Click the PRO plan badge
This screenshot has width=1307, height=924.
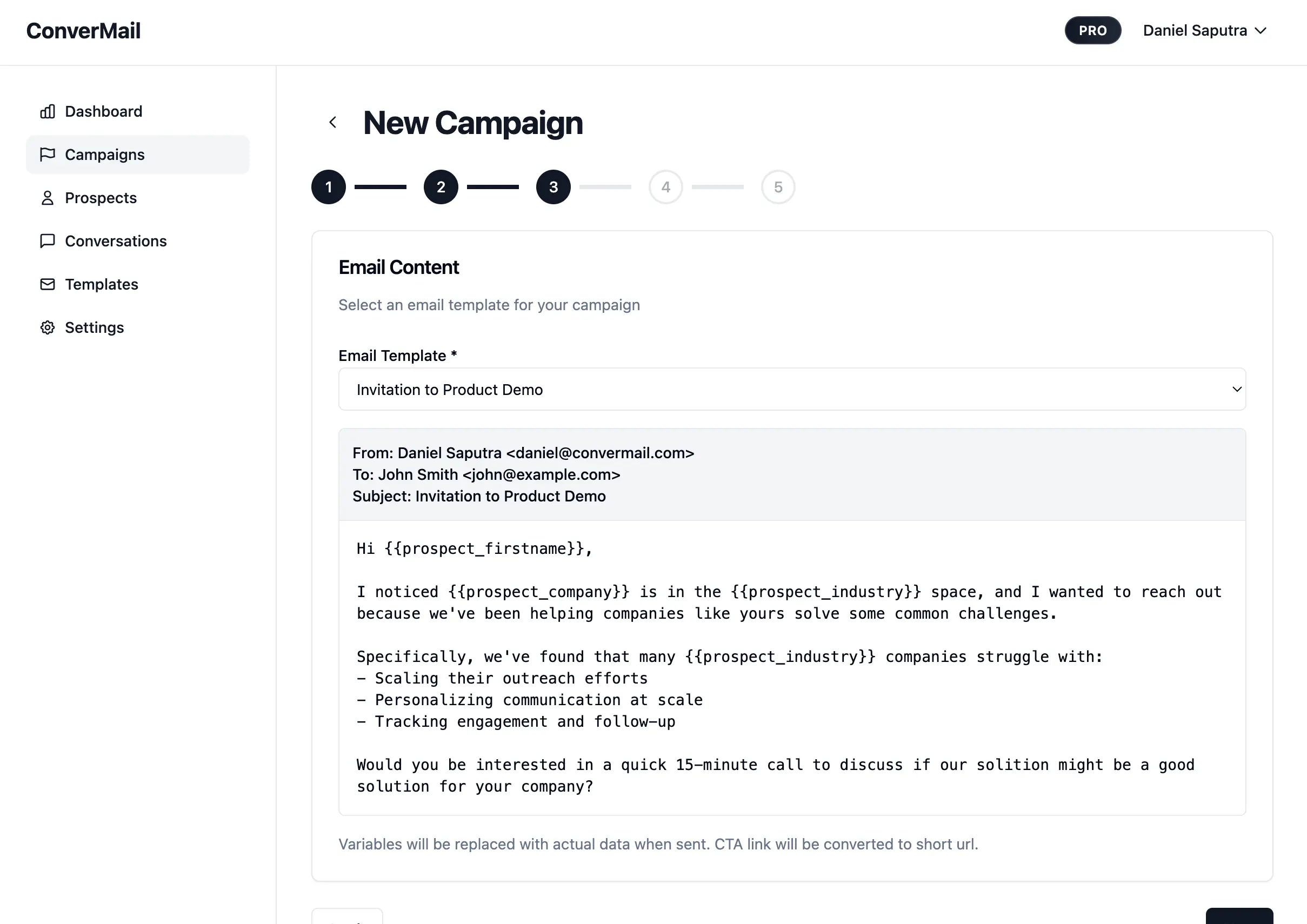click(x=1092, y=31)
